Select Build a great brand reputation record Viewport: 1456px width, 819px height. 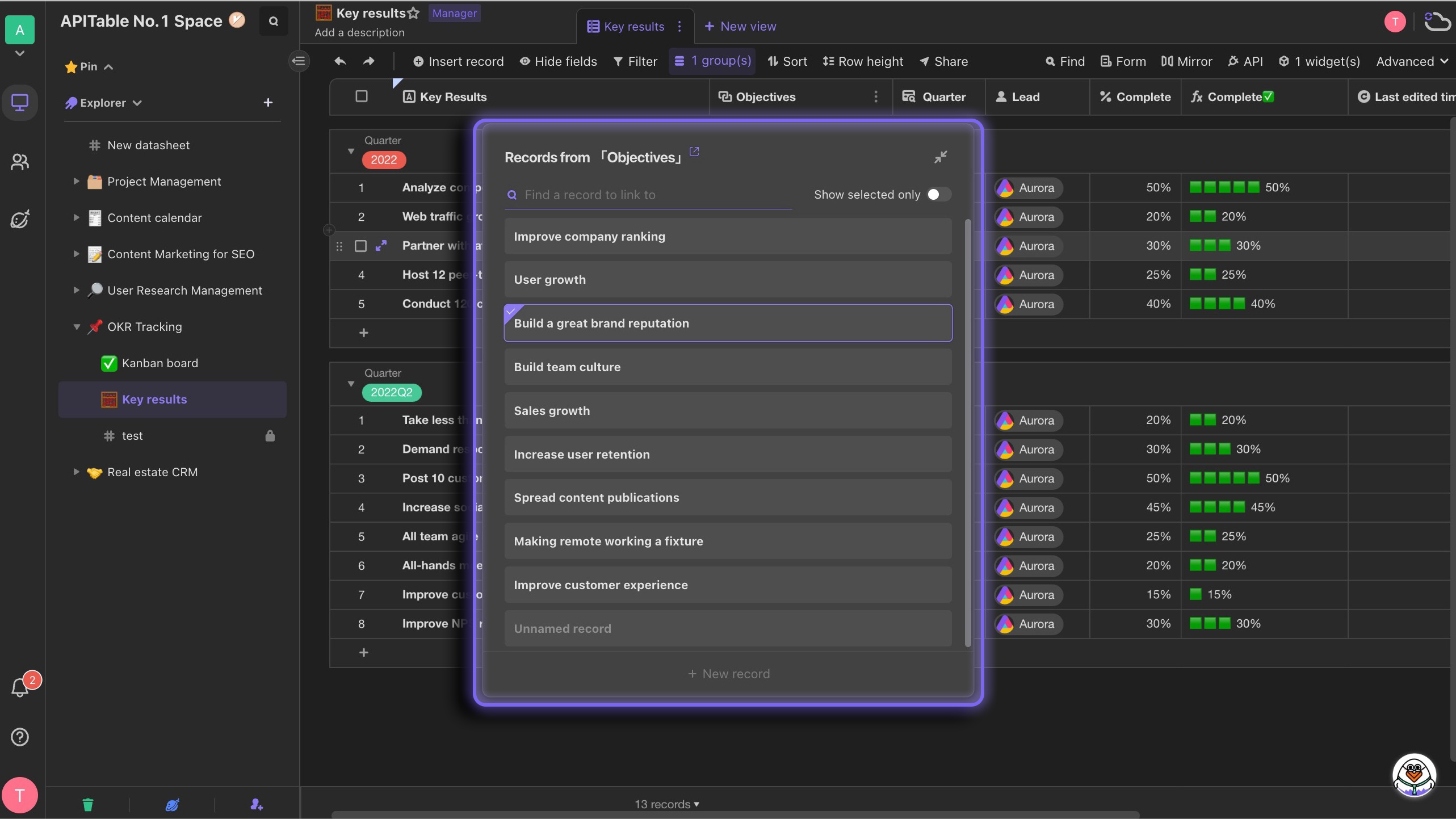728,323
